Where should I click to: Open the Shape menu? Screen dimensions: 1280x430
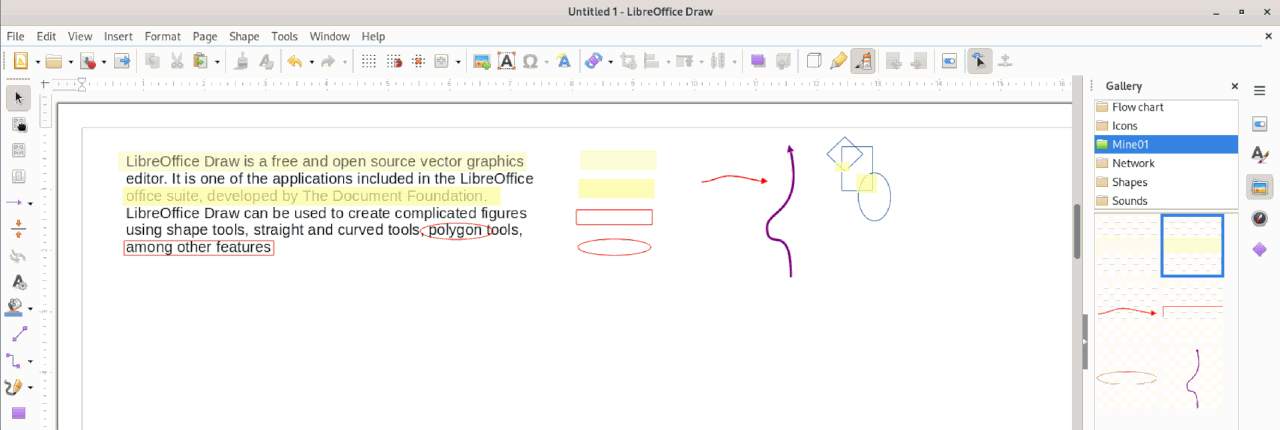(x=244, y=36)
